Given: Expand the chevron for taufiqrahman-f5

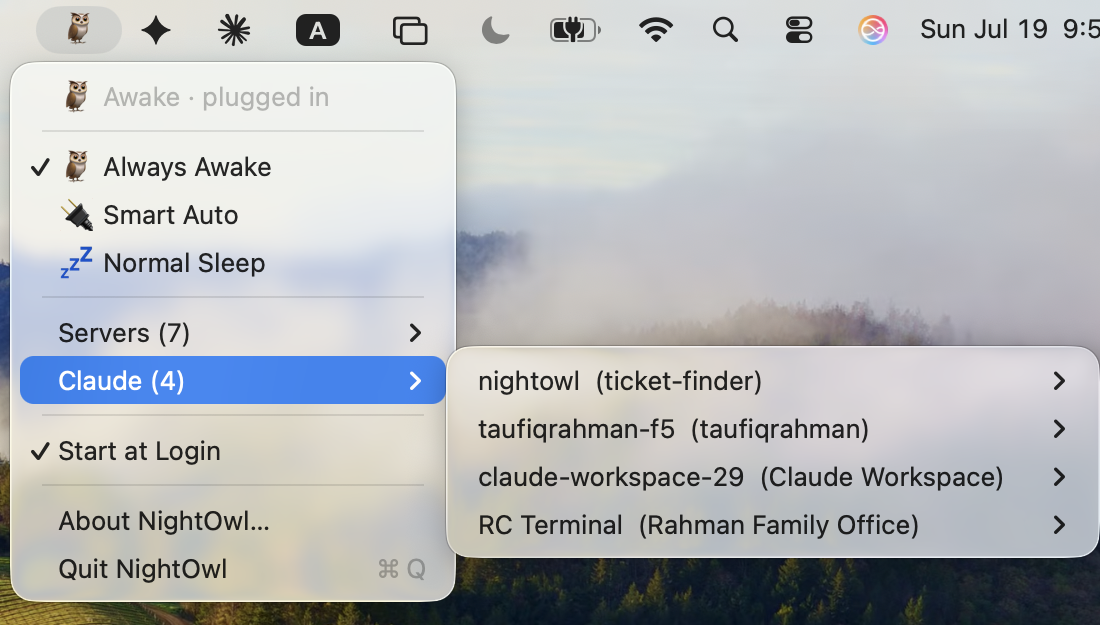Looking at the screenshot, I should (1059, 429).
